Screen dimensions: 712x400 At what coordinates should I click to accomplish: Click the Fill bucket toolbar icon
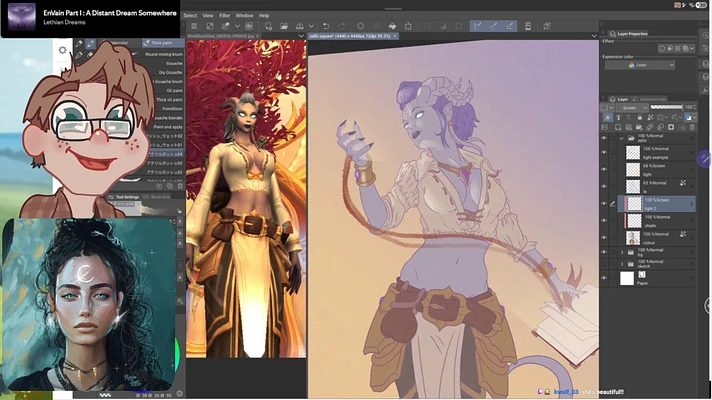tap(392, 26)
